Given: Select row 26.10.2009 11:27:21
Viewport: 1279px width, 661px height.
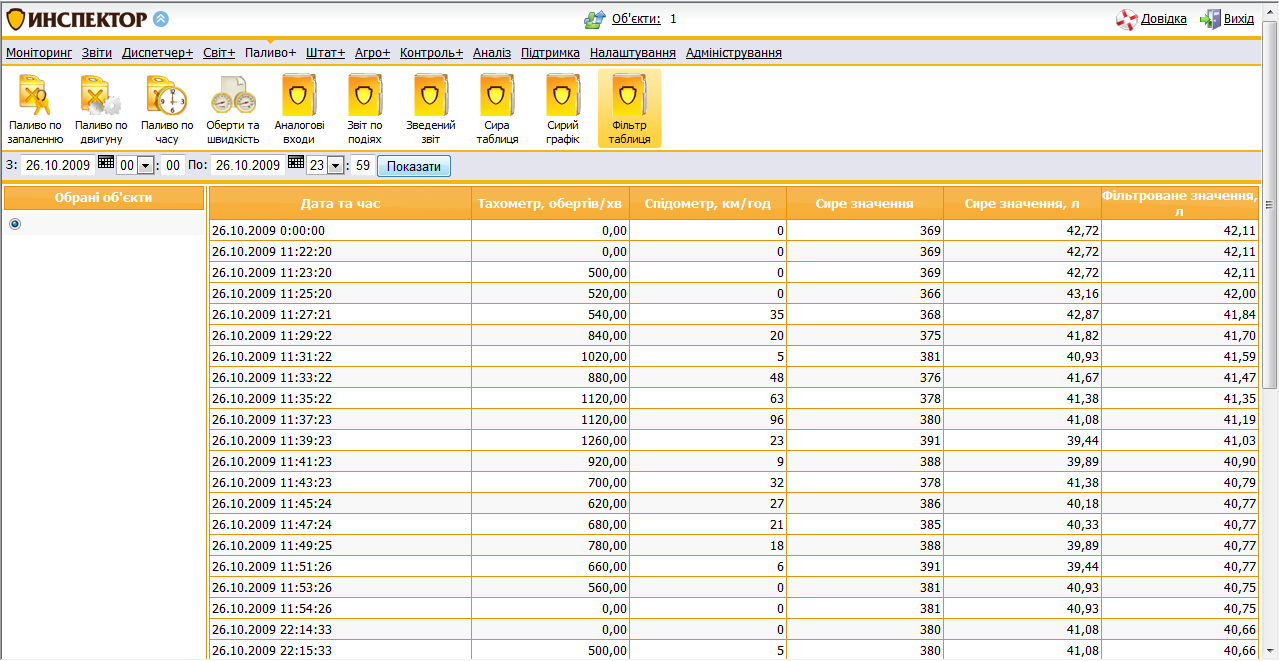Looking at the screenshot, I should coord(734,314).
